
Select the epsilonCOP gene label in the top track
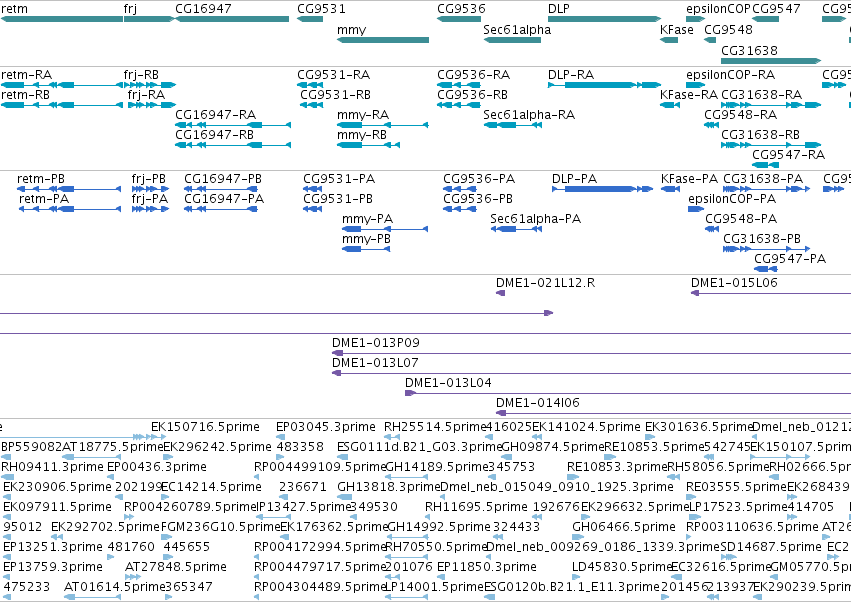[x=718, y=9]
